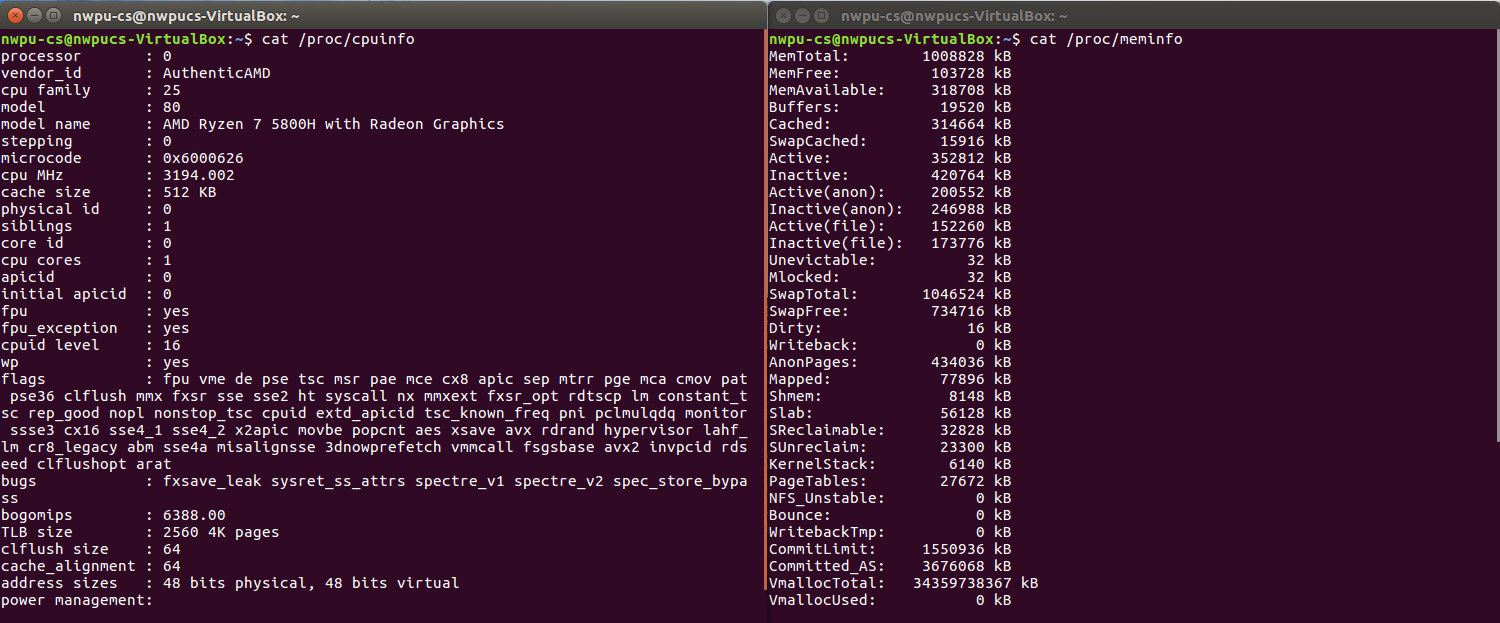Maximize the left cpuinfo terminal window
This screenshot has height=623, width=1500.
tap(51, 15)
